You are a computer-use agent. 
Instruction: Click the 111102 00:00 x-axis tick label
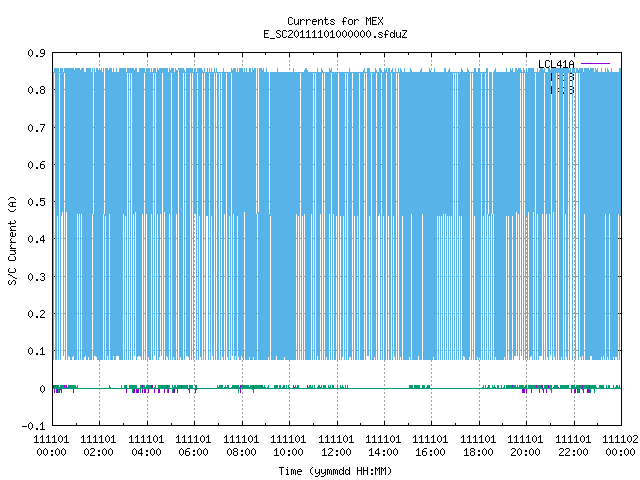tap(620, 446)
